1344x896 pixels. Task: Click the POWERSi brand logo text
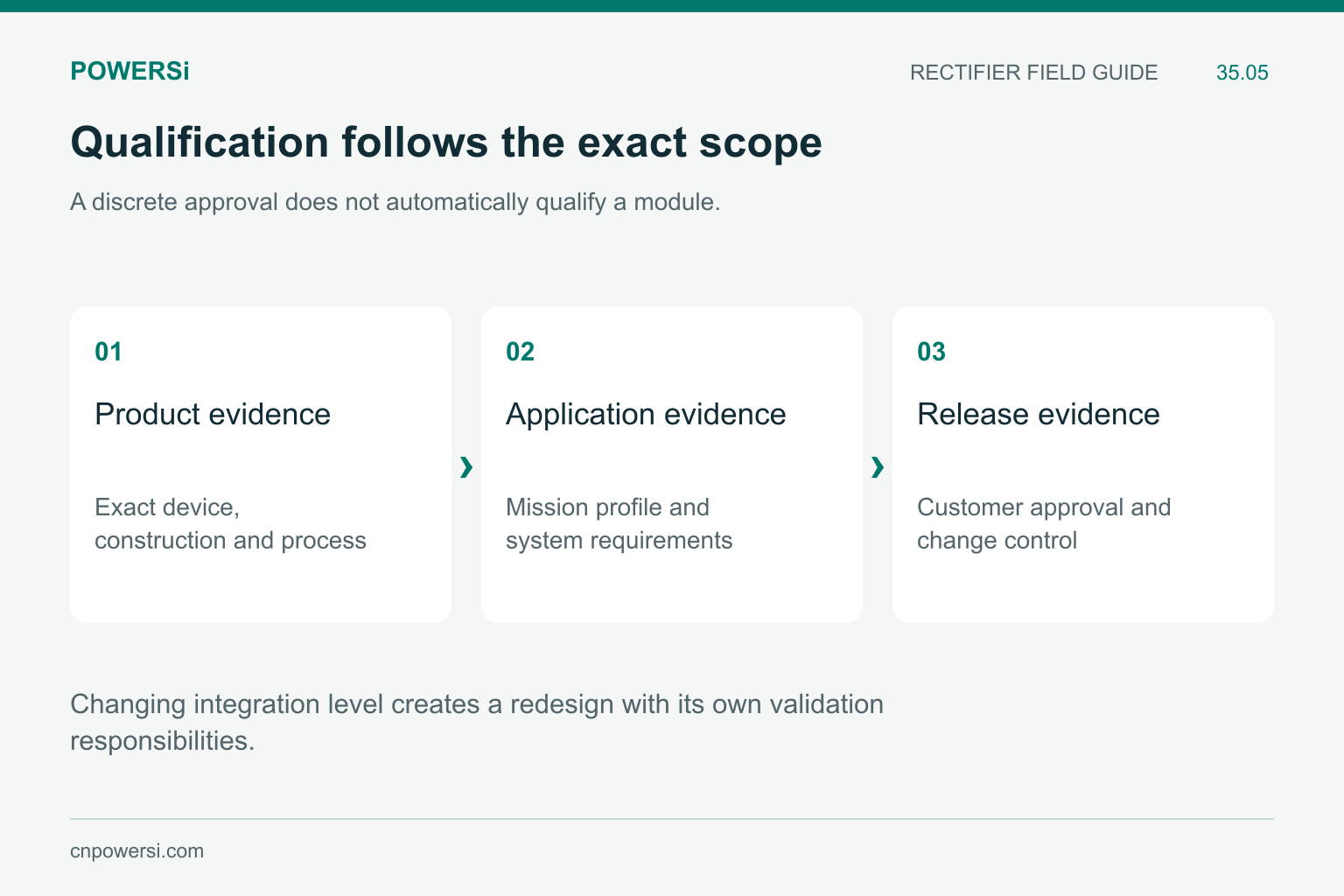coord(129,72)
